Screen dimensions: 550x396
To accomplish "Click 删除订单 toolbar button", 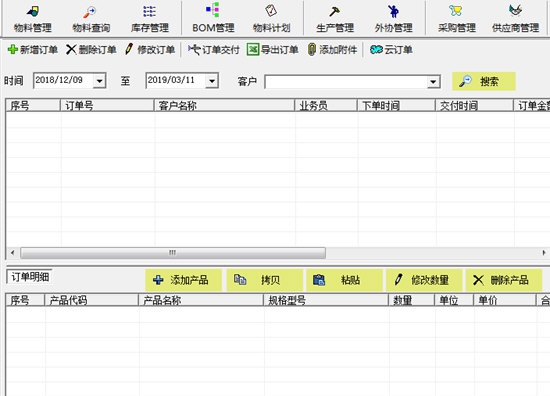I will click(x=91, y=49).
